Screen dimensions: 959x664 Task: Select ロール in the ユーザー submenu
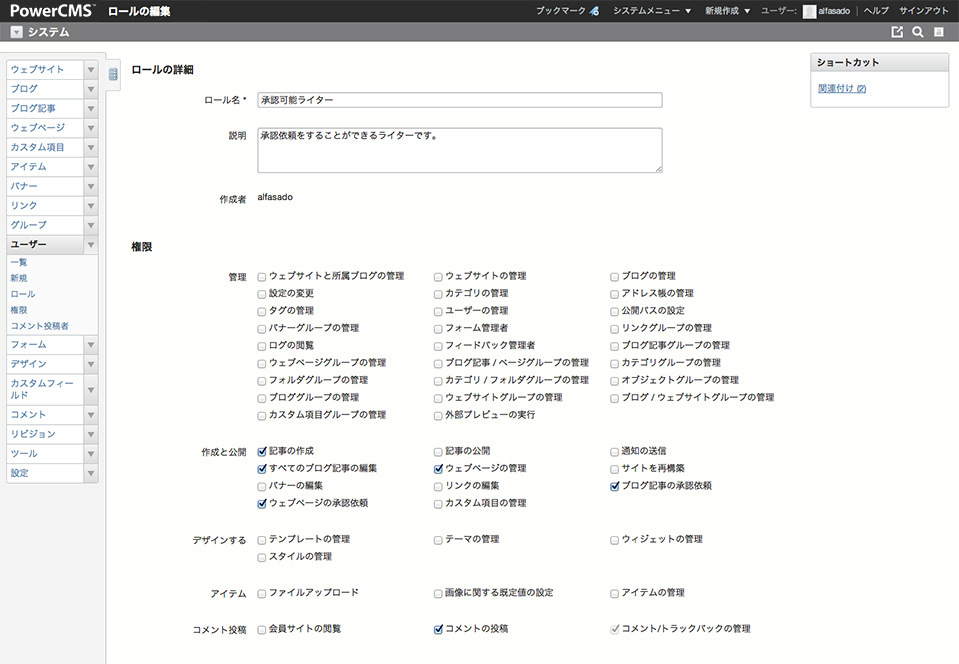click(22, 294)
